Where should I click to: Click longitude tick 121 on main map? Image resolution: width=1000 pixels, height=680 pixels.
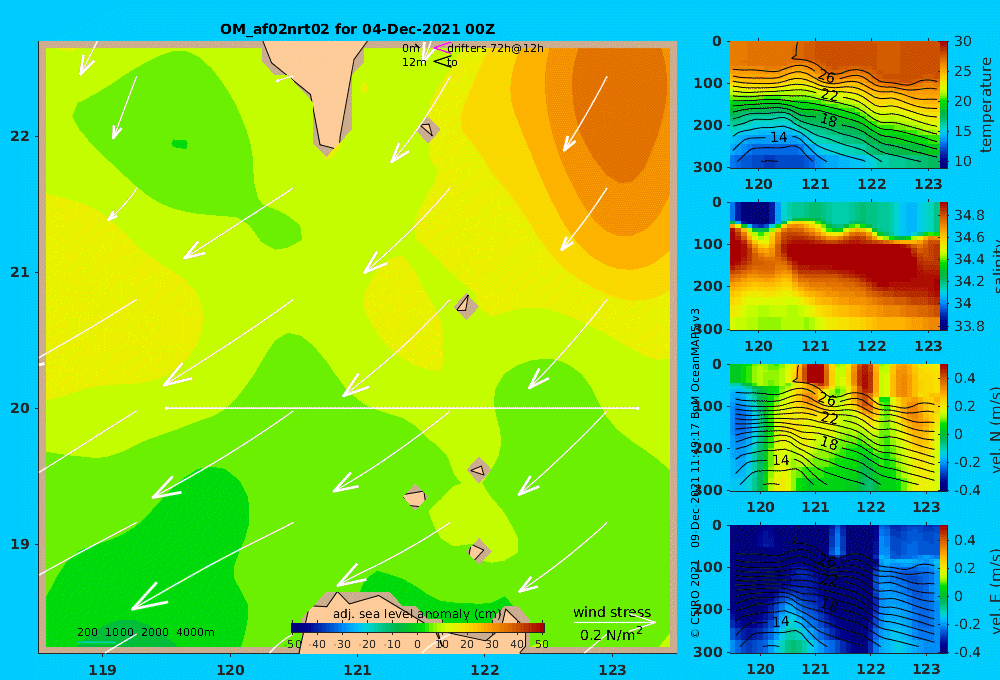(x=357, y=670)
